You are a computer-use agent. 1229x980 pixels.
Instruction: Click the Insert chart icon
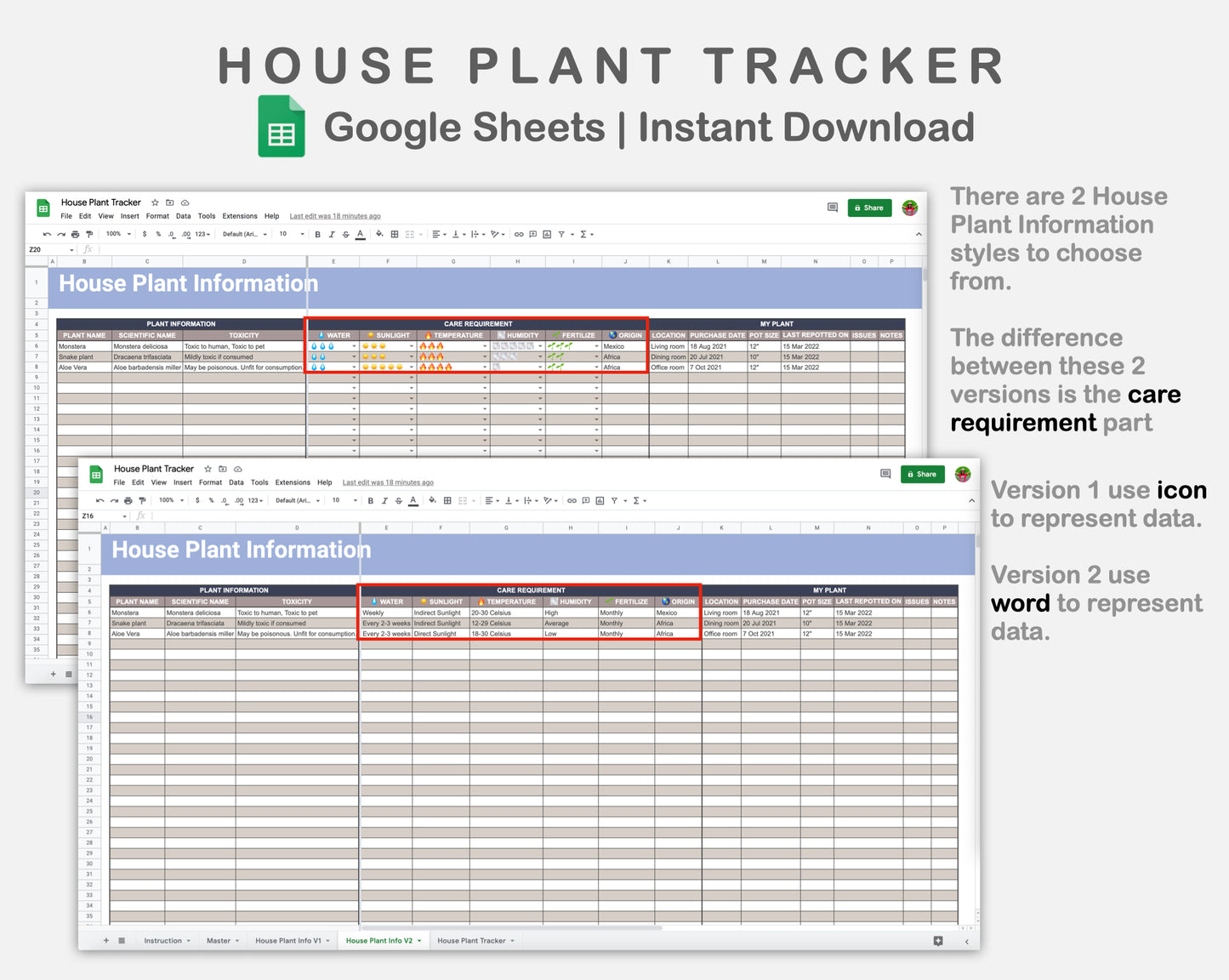coord(600,500)
